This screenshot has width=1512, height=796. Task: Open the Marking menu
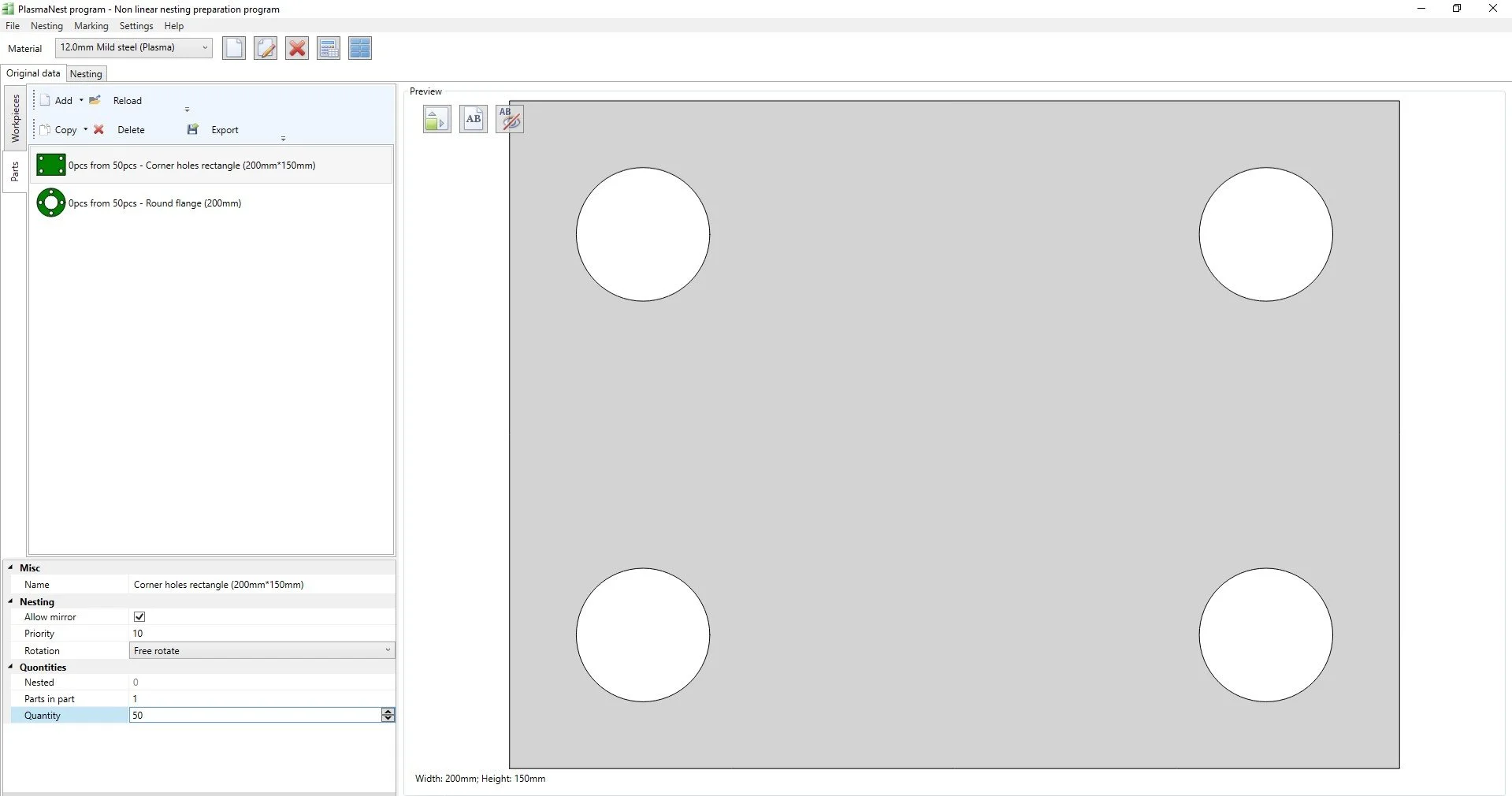coord(91,26)
